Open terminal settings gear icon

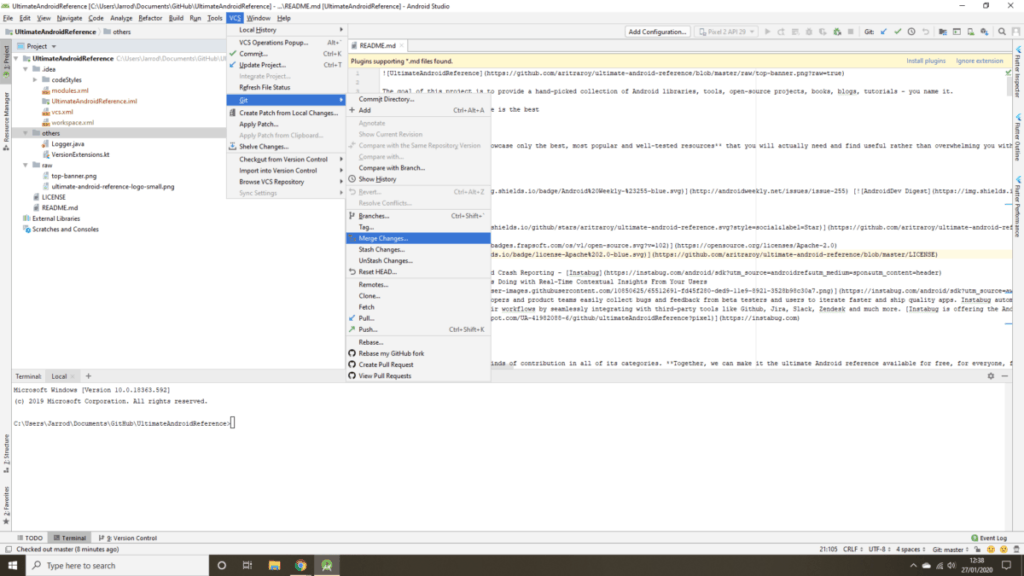pos(991,376)
